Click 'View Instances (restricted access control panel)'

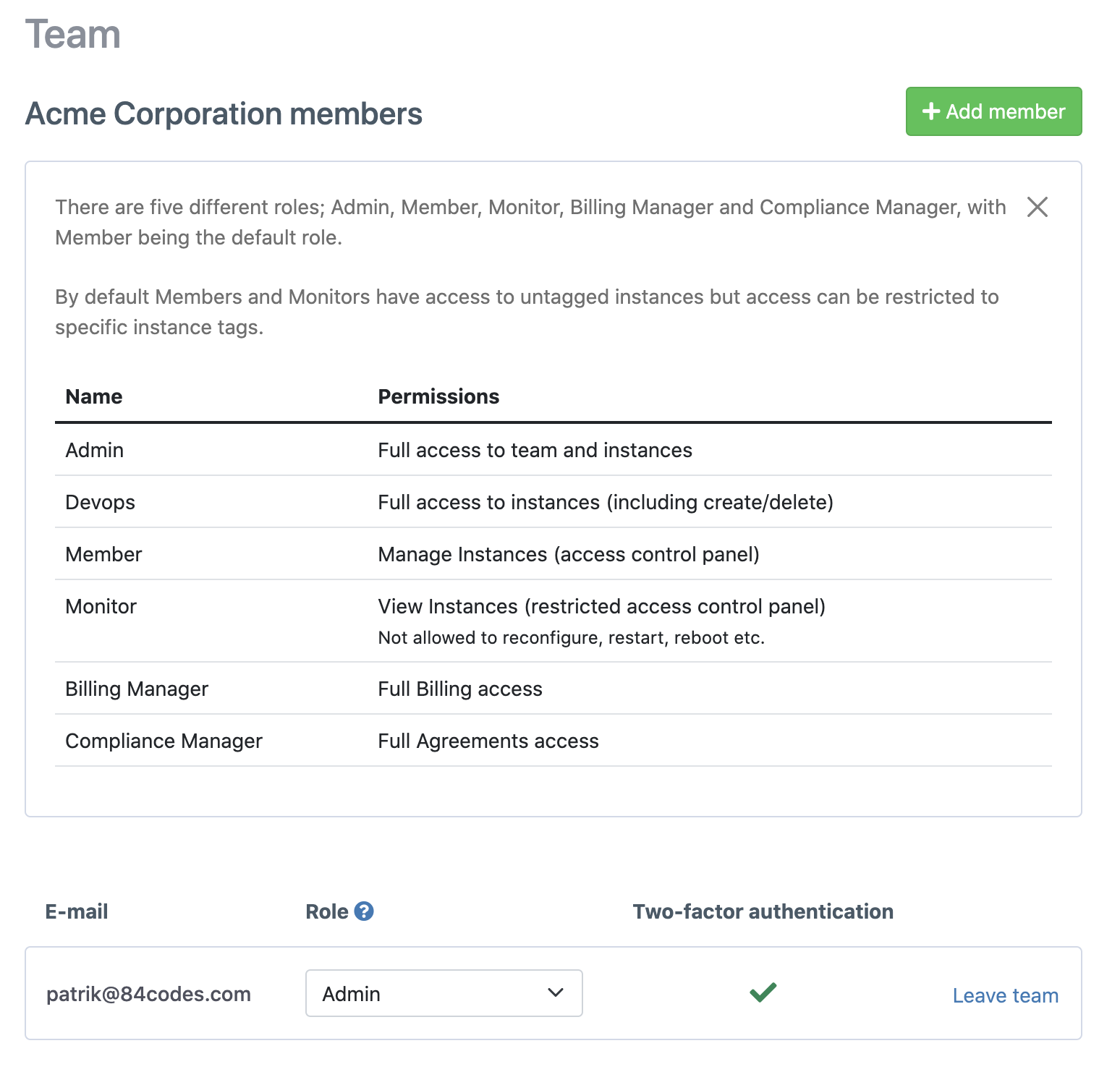coord(601,606)
